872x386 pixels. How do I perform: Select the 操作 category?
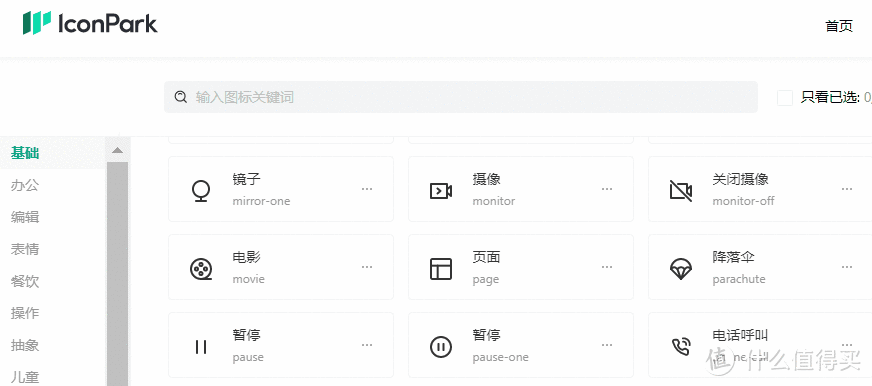(25, 313)
